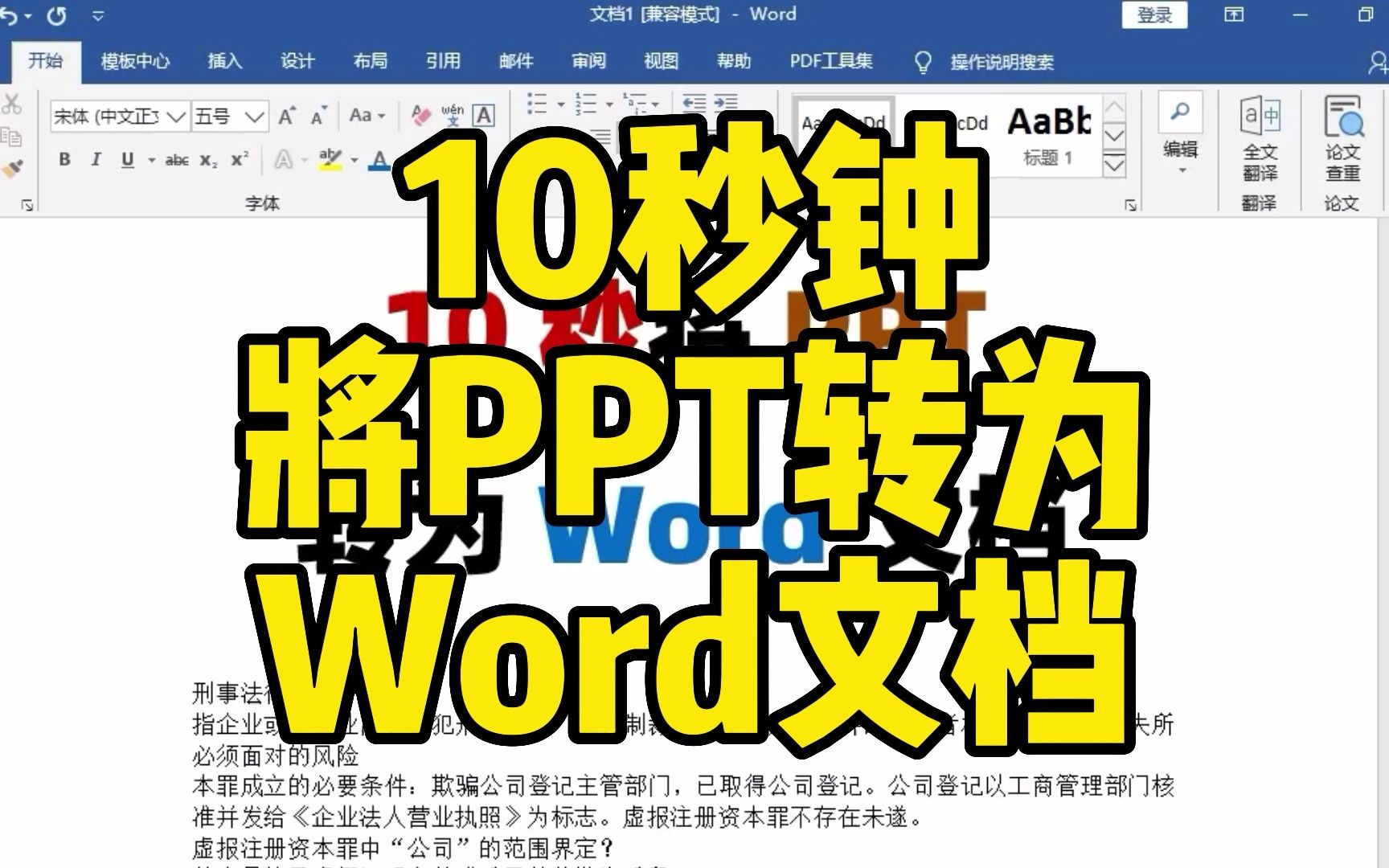Screen dimensions: 1389x868
Task: Click the 登录 (Sign in) button
Action: click(1155, 15)
